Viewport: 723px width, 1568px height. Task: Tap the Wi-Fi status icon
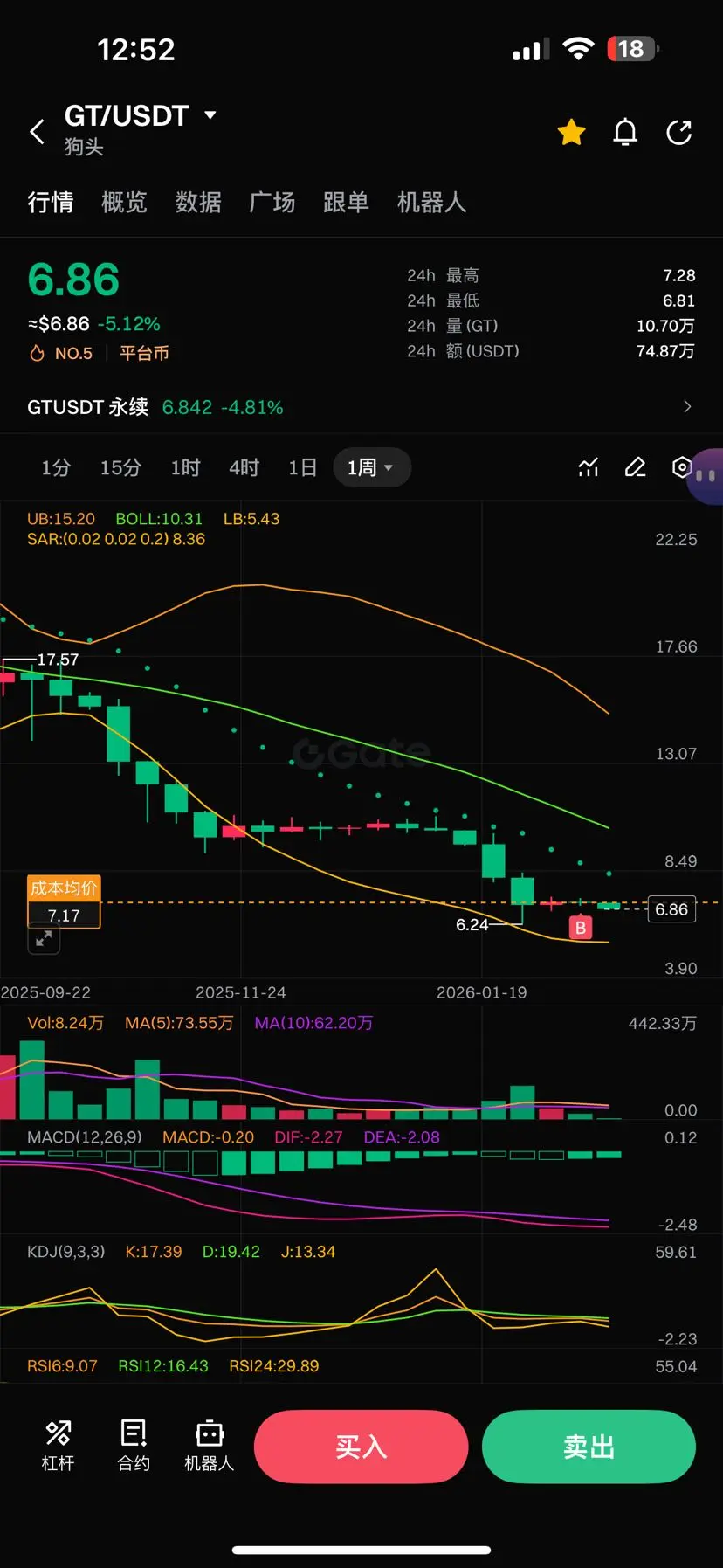click(x=577, y=49)
